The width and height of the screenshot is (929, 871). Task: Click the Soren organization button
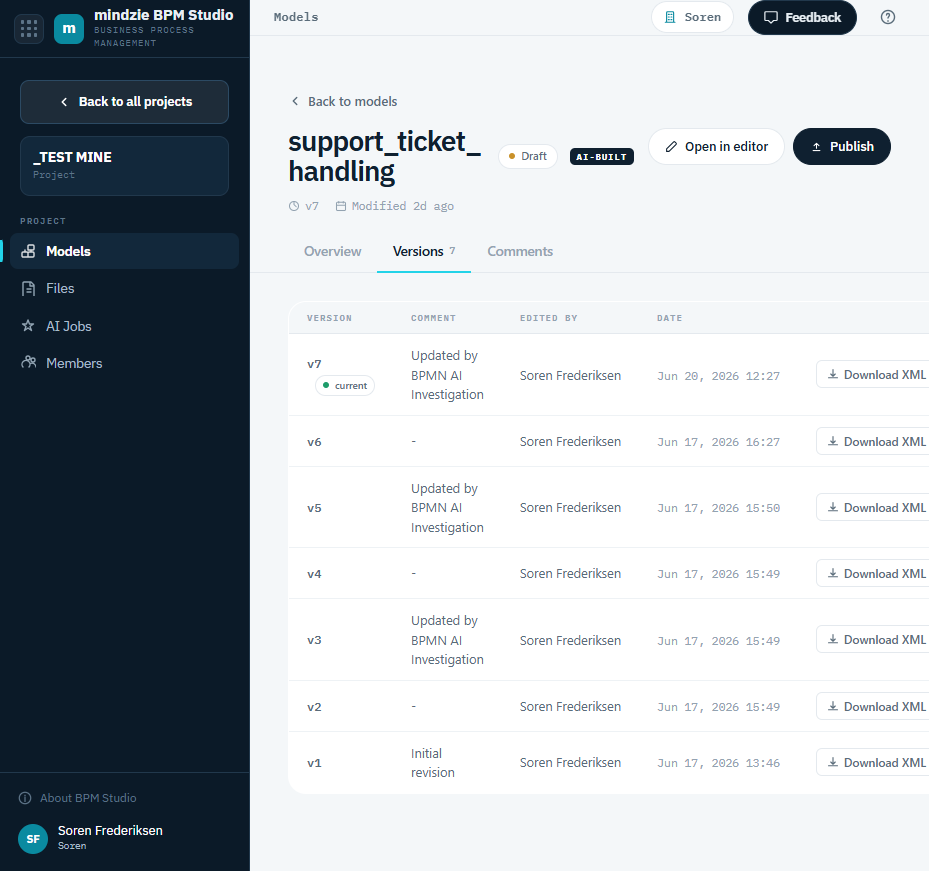pos(692,17)
